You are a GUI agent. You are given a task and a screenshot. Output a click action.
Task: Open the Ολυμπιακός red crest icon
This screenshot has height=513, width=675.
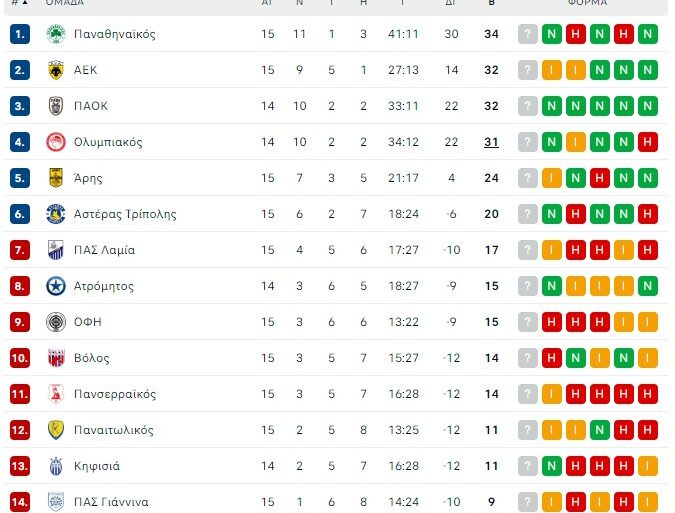click(x=55, y=142)
